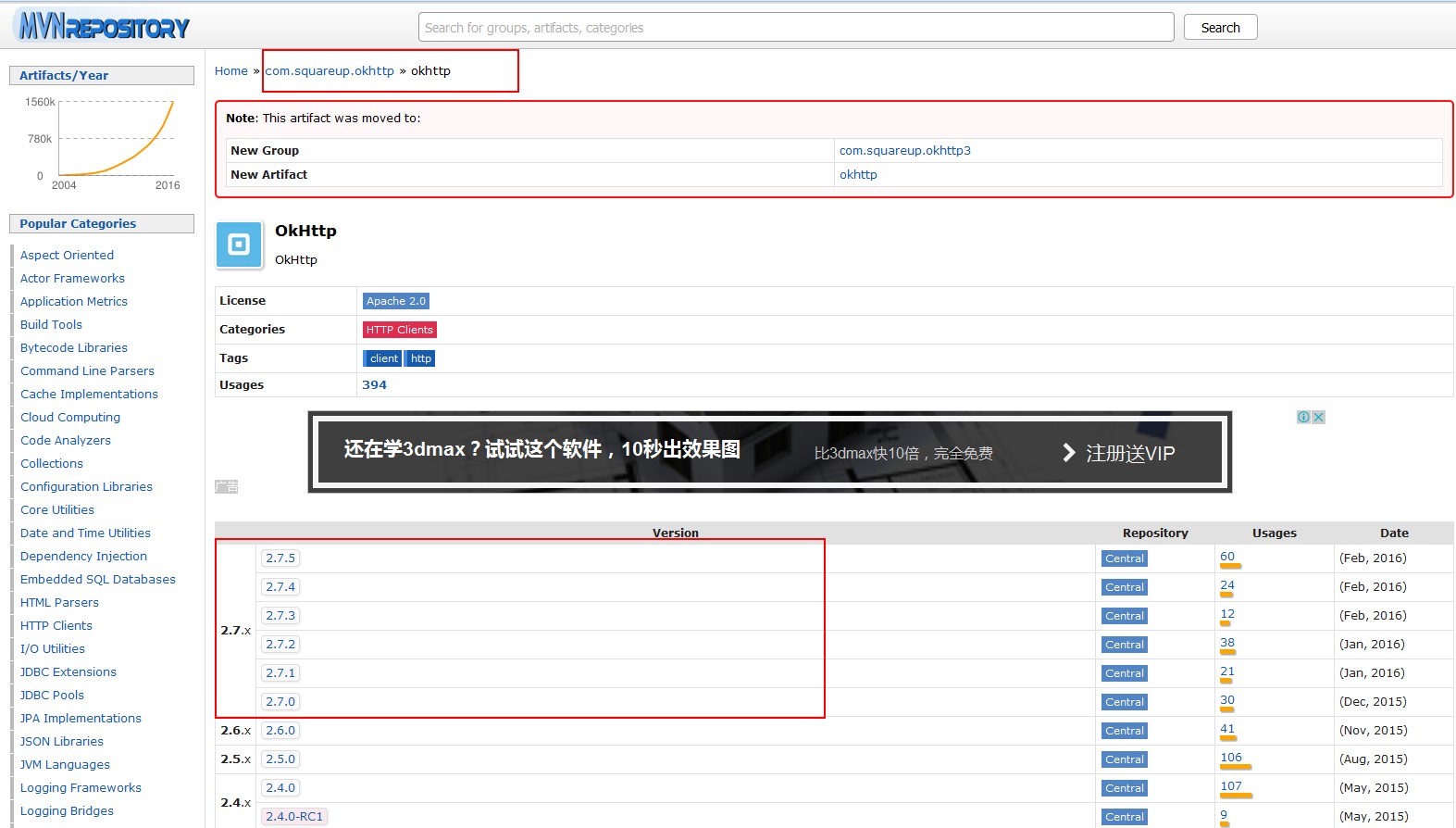This screenshot has width=1456, height=828.
Task: Open Configuration Libraries category
Action: tap(86, 487)
